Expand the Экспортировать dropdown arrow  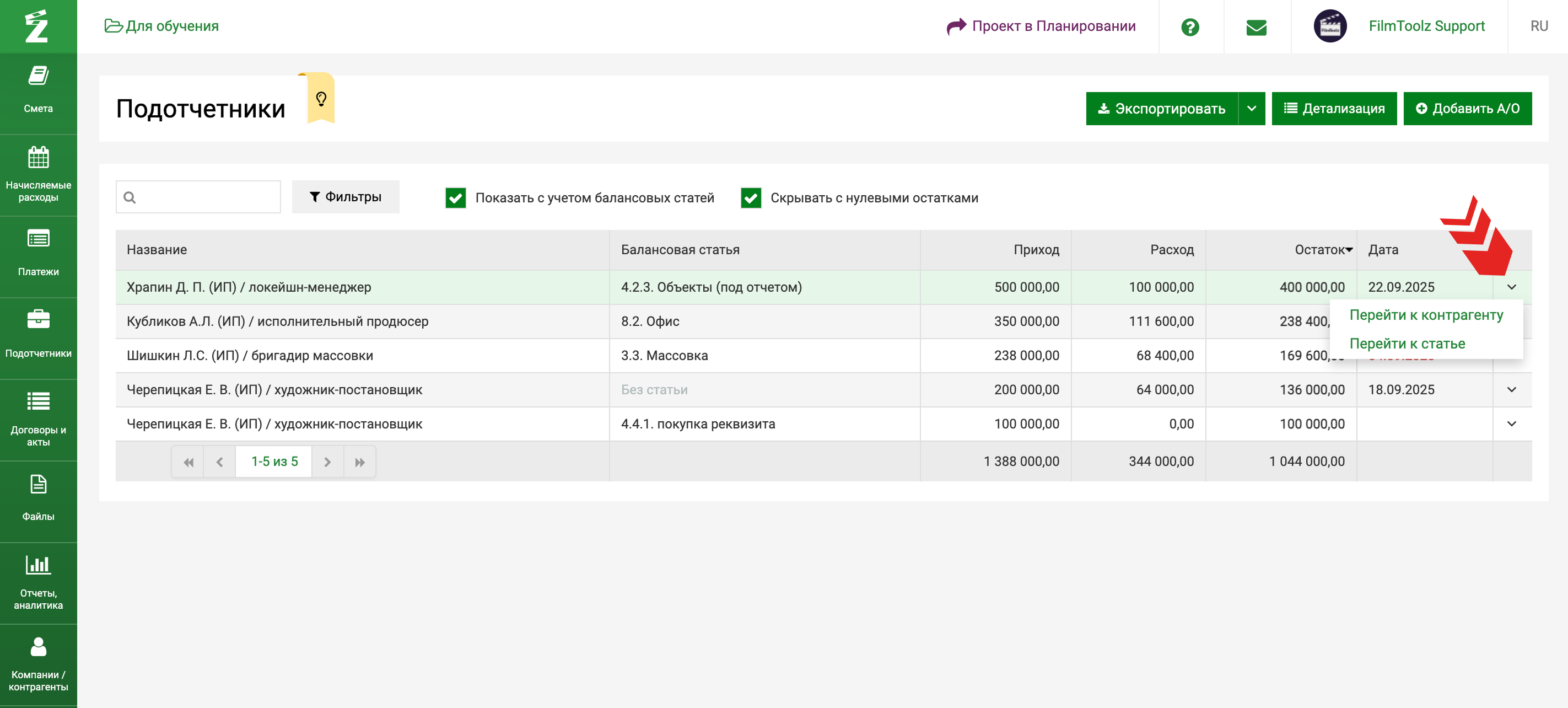click(x=1251, y=109)
